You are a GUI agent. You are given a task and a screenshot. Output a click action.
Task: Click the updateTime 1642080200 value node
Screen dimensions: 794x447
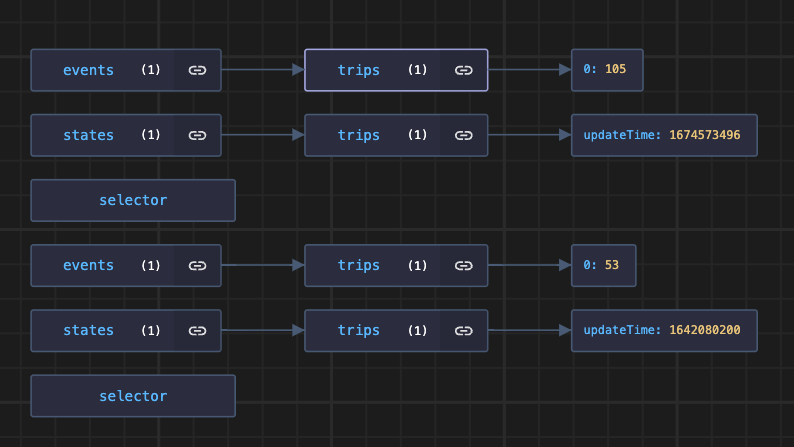point(663,330)
